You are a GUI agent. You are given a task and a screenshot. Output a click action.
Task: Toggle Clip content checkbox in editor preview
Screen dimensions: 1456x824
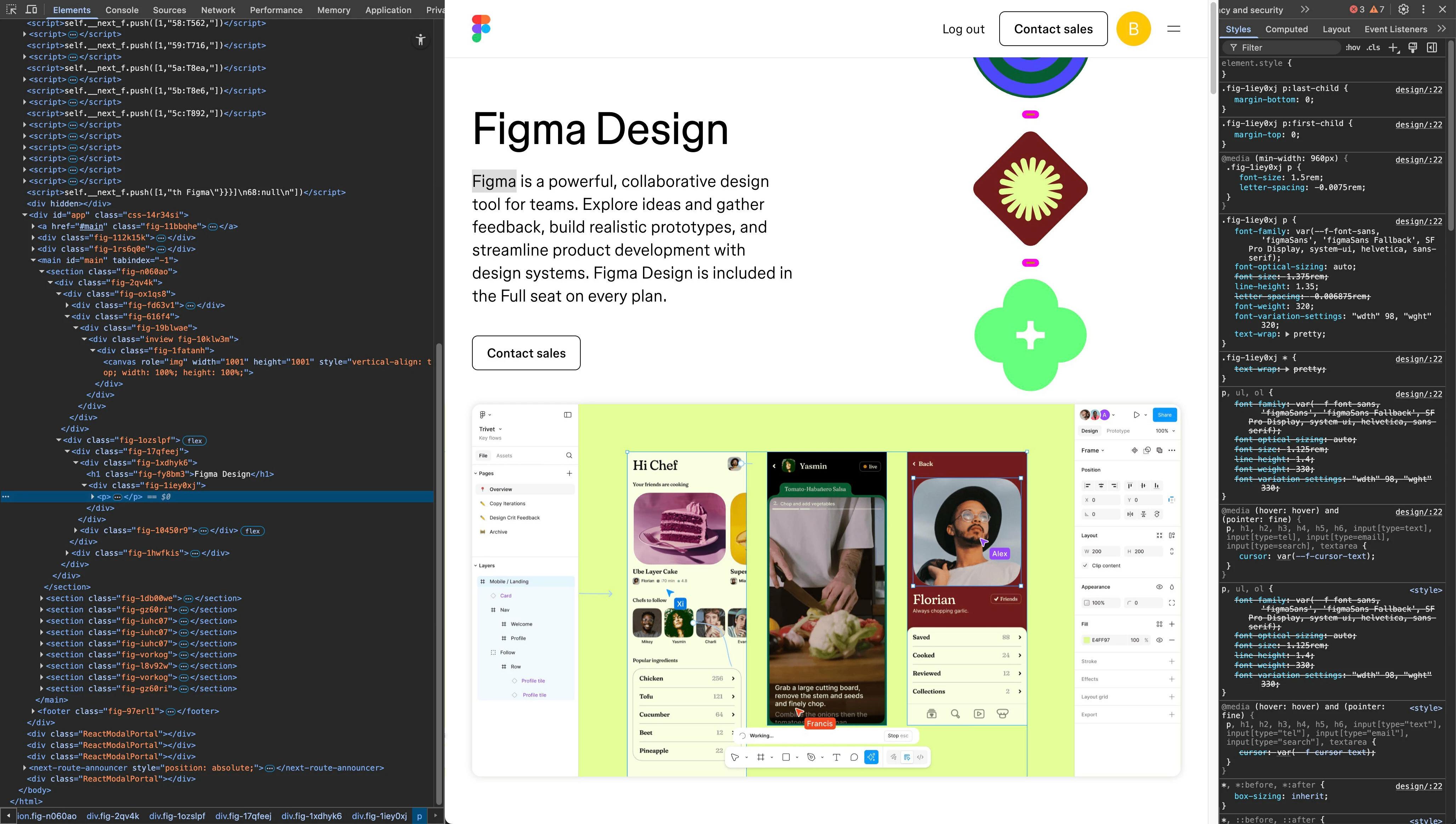click(x=1085, y=566)
